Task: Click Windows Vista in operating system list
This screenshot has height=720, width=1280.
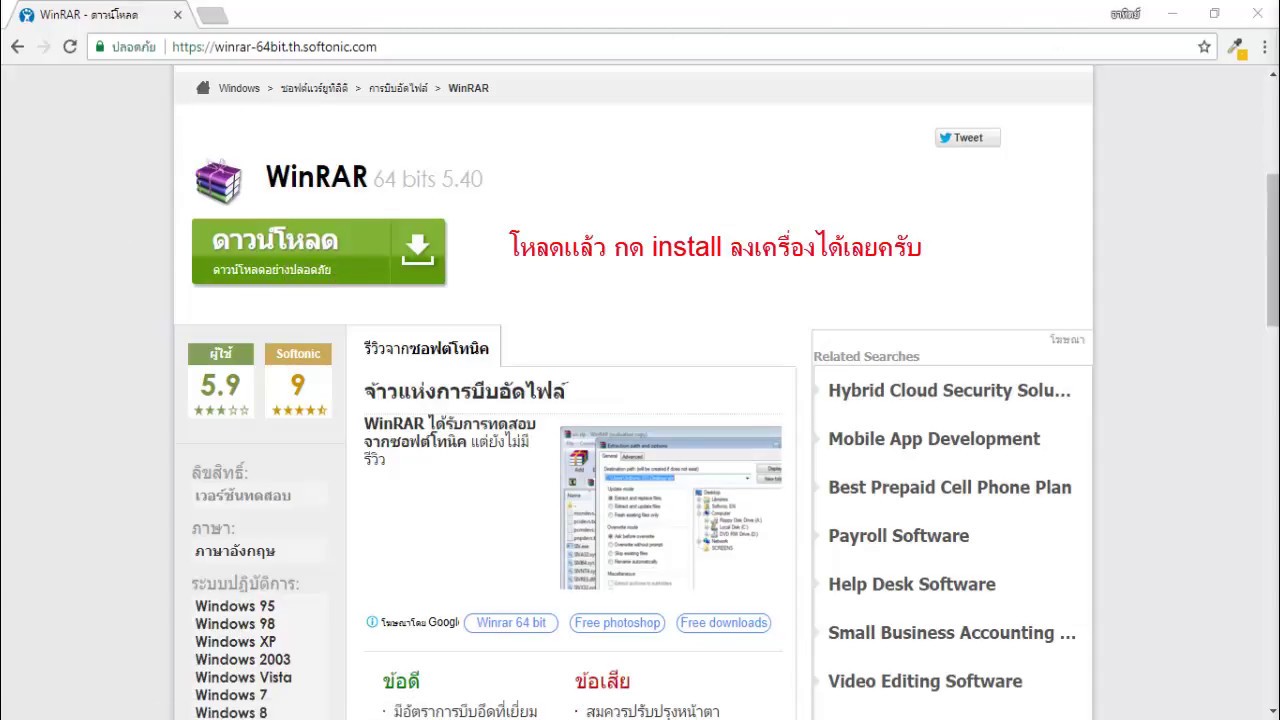Action: click(243, 678)
